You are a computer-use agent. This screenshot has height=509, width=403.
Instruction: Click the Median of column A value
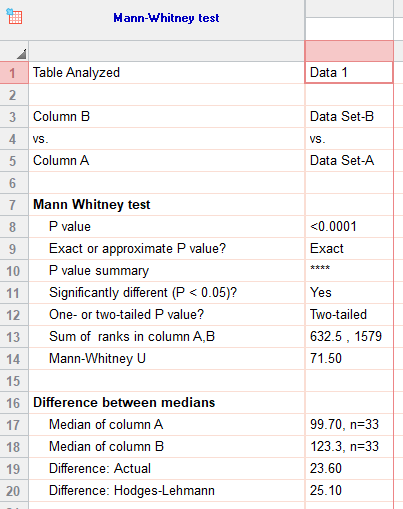coord(349,425)
